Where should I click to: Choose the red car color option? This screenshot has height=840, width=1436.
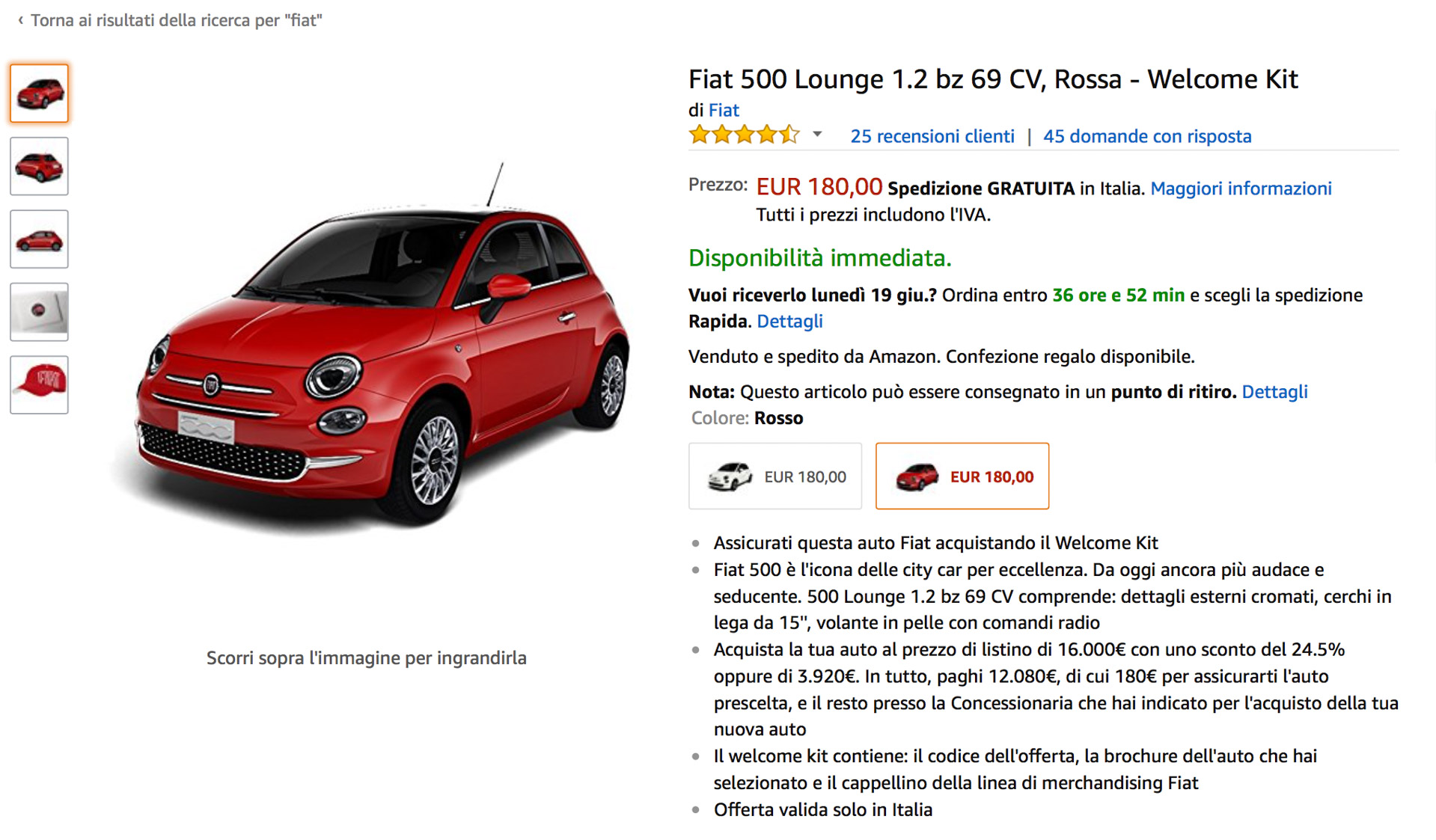point(962,476)
